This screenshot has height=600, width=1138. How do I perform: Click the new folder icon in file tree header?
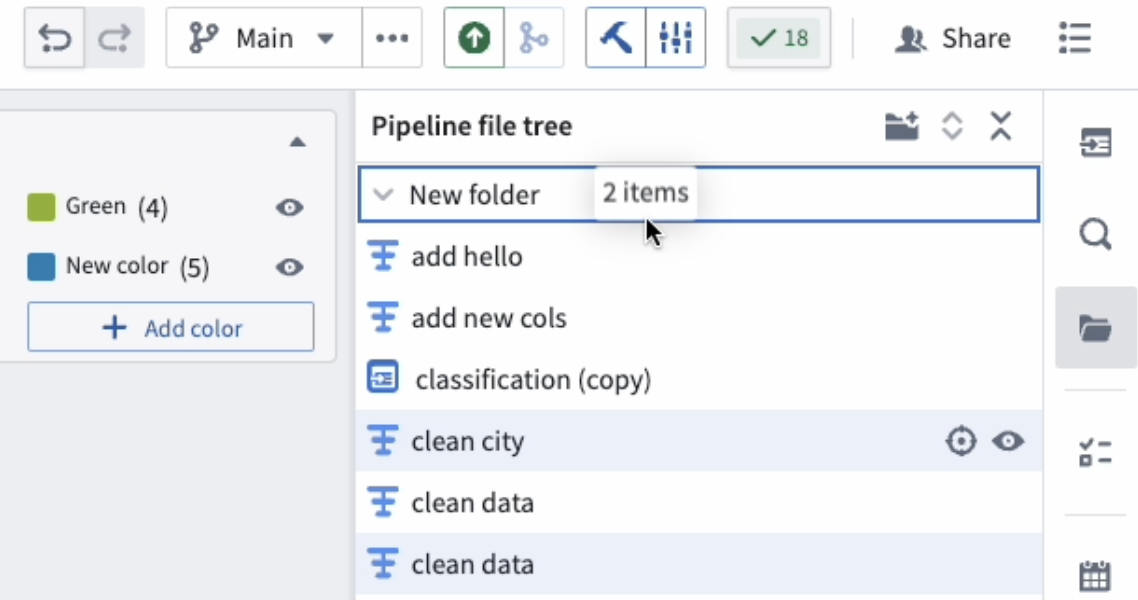902,126
